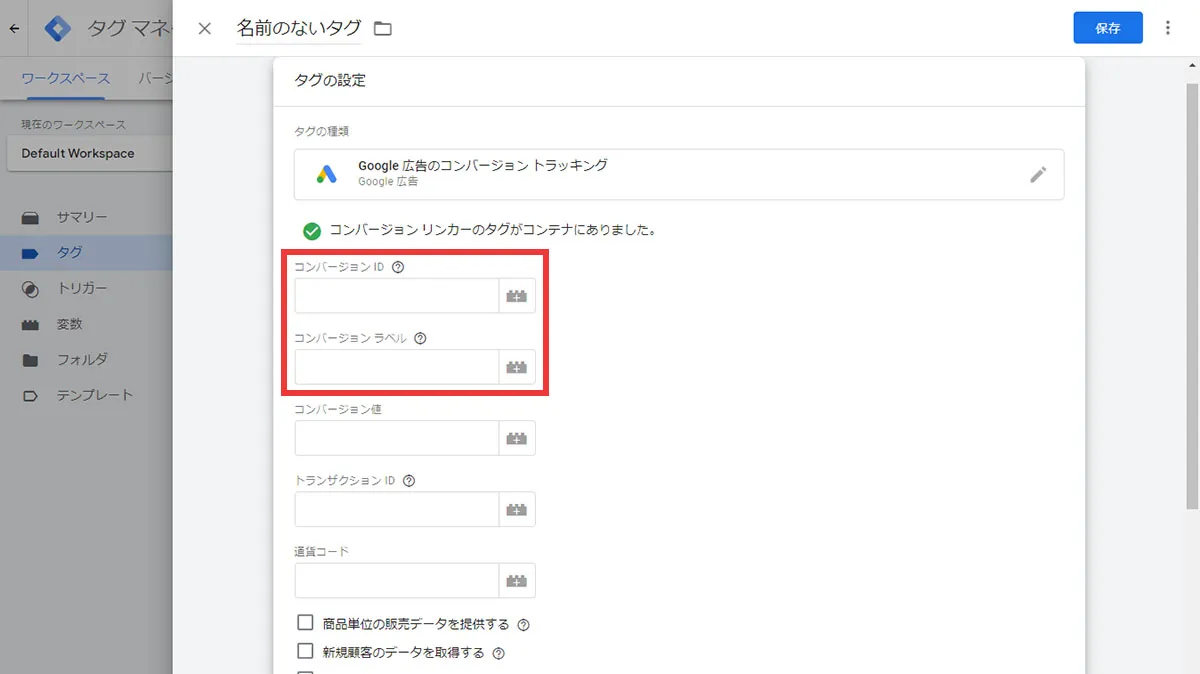1200x674 pixels.
Task: Open 変数 from the sidebar menu
Action: click(x=70, y=324)
